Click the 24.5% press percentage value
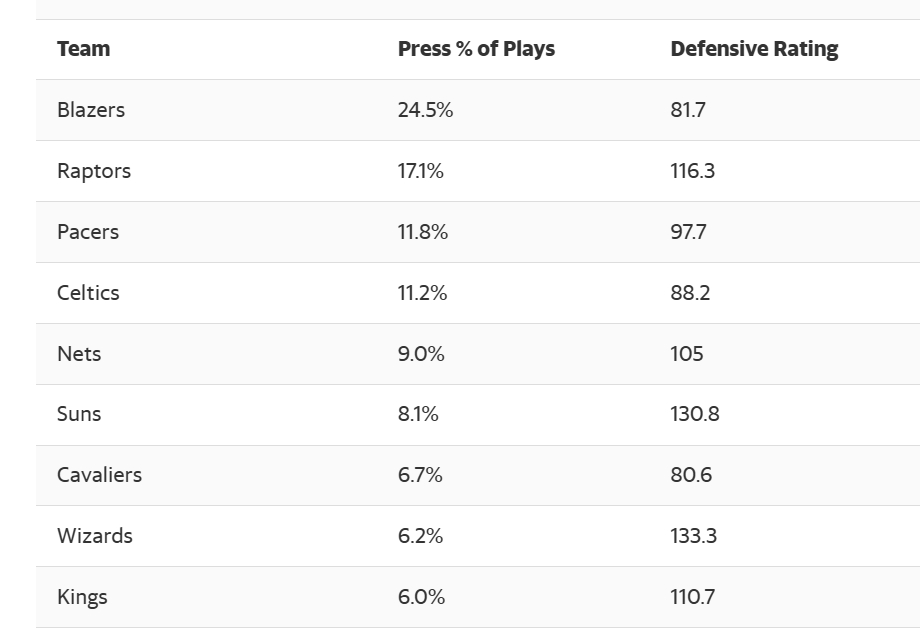Screen dimensions: 920x636 tap(425, 110)
